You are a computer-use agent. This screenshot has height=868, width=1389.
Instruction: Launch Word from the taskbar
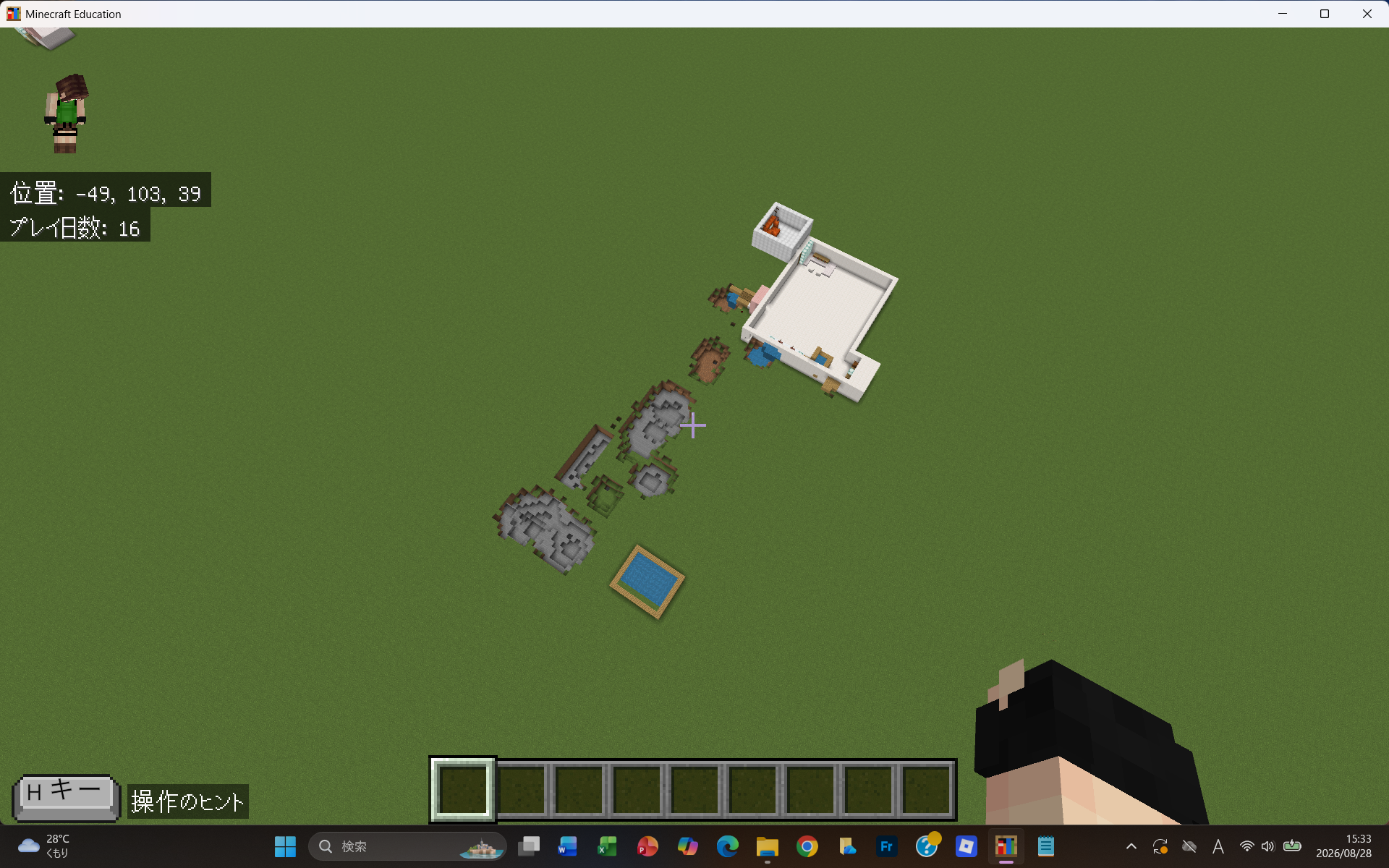pyautogui.click(x=568, y=846)
